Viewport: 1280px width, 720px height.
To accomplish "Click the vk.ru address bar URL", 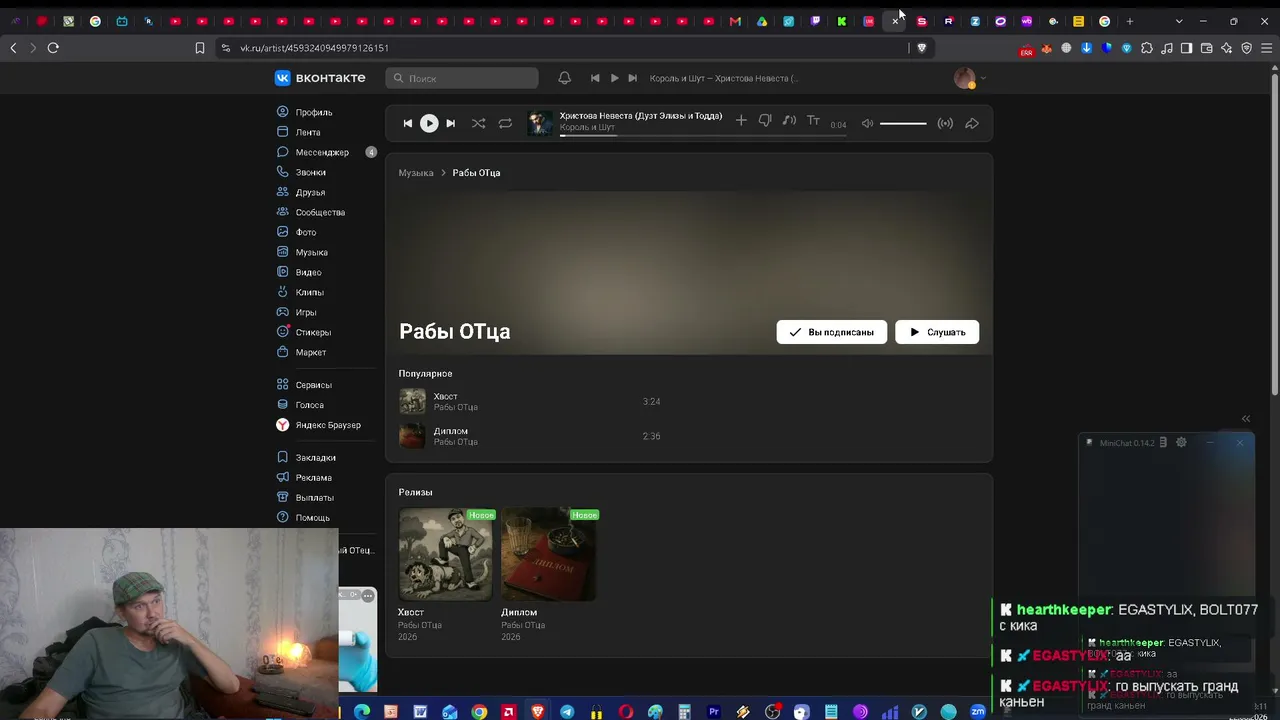I will pos(314,48).
